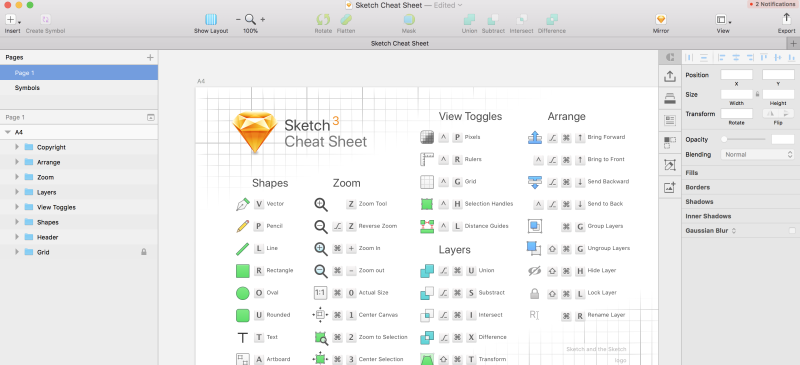The image size is (800, 365).
Task: Click the Difference boolean icon
Action: 552,20
